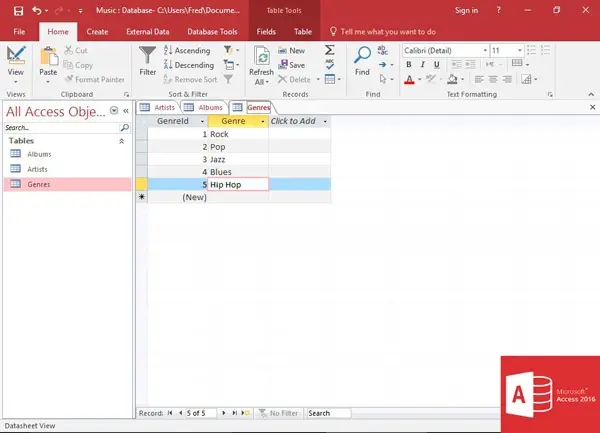Viewport: 600px width, 433px height.
Task: Click the Save icon in title bar
Action: [x=18, y=11]
